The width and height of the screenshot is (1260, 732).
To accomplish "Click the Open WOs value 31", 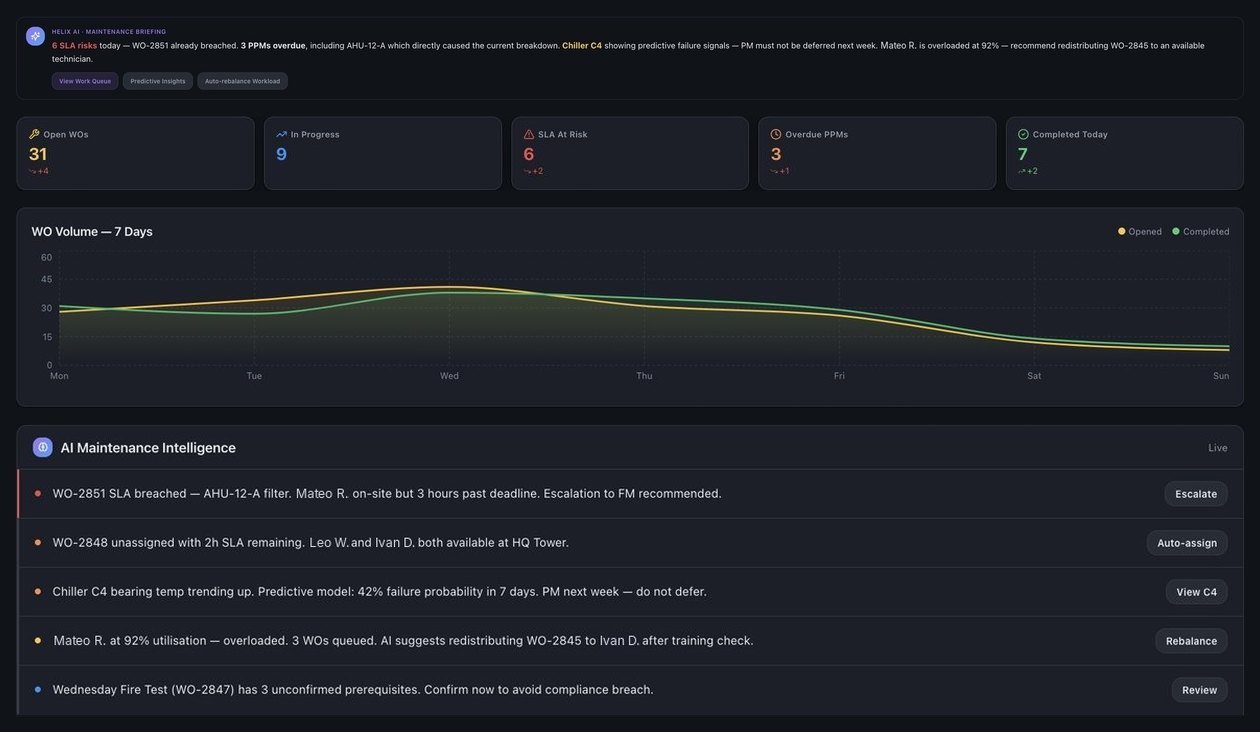I will coord(38,154).
